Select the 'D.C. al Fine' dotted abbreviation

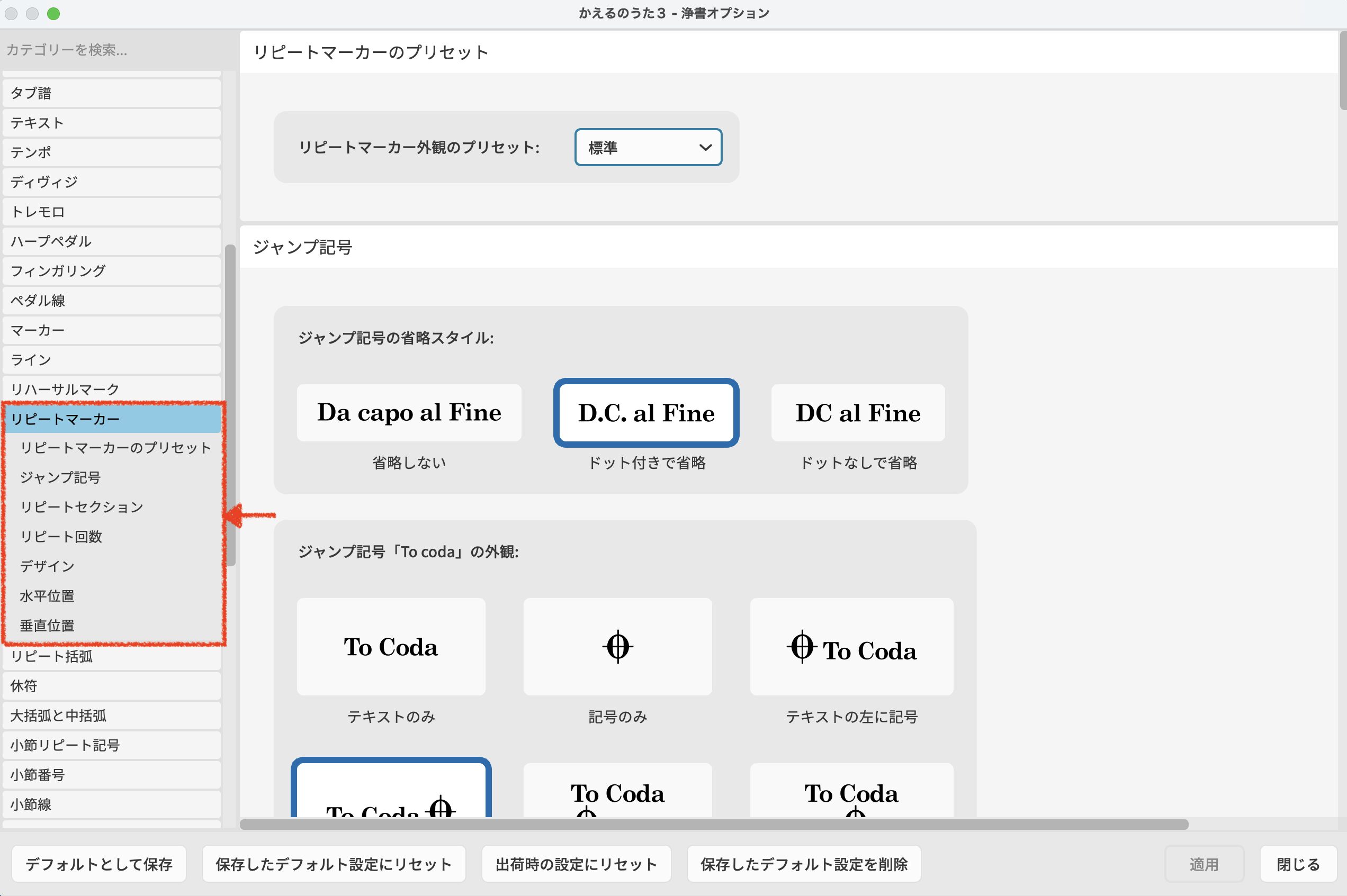point(646,413)
